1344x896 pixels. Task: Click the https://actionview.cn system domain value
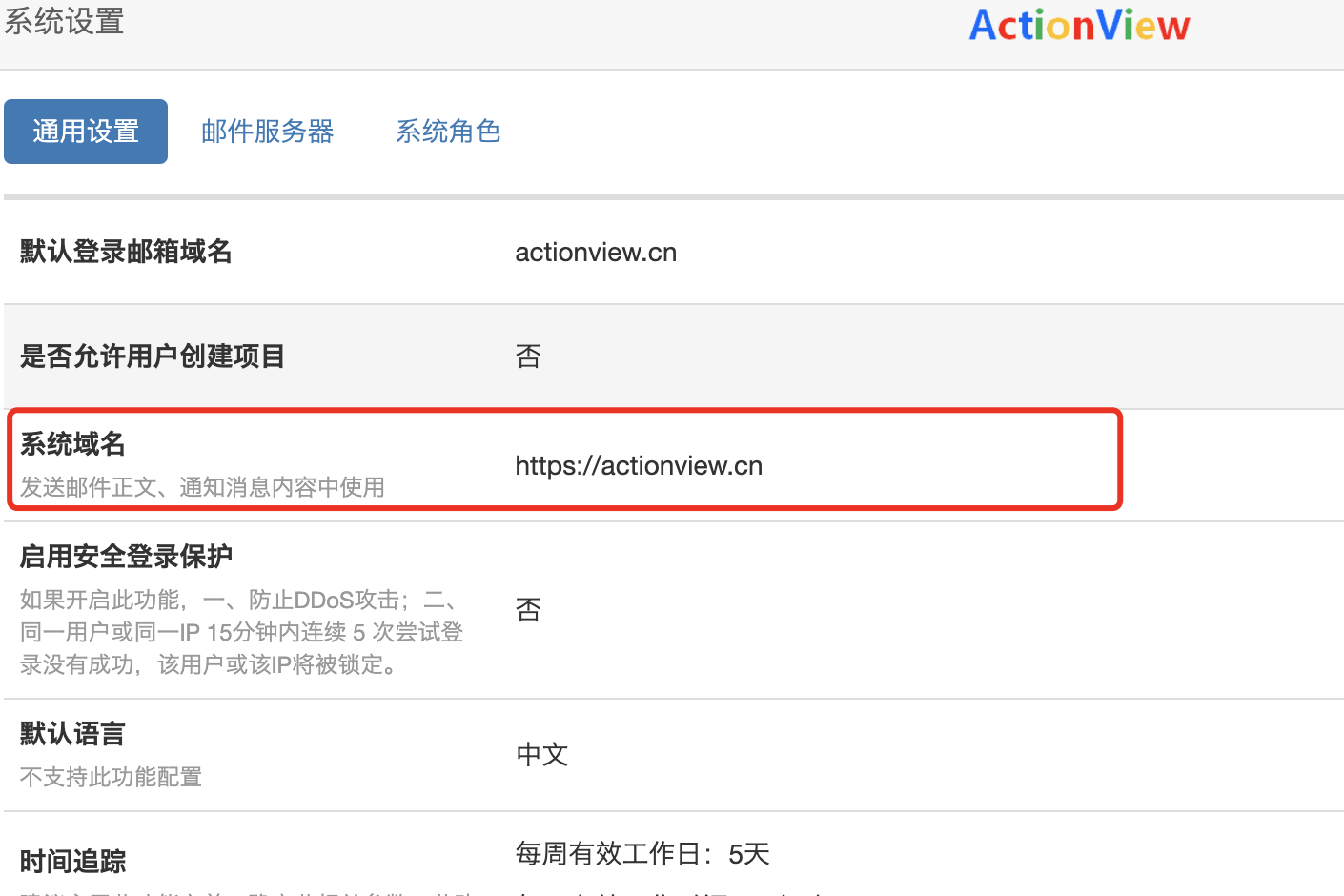click(x=639, y=465)
